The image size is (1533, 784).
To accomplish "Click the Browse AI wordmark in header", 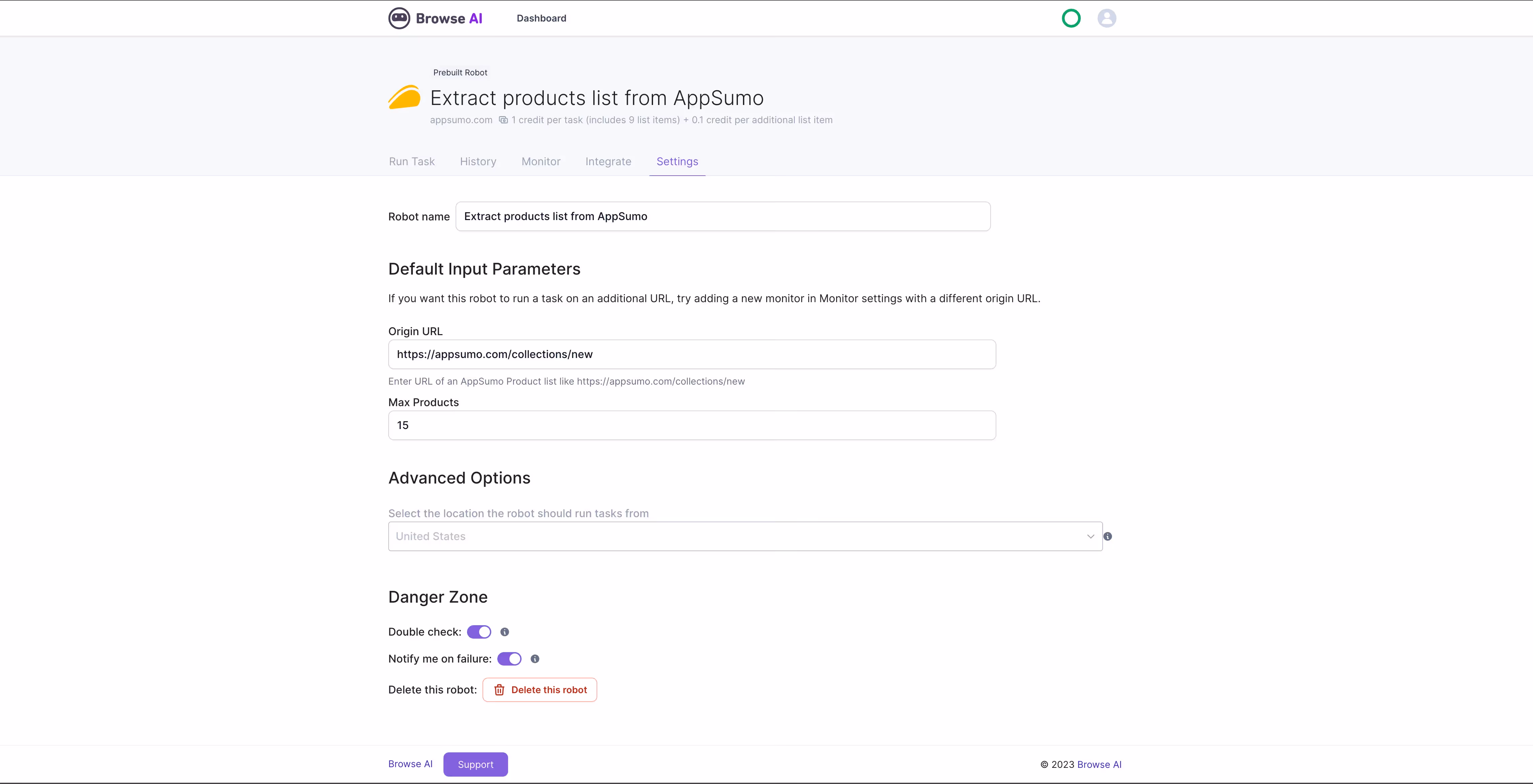I will pyautogui.click(x=449, y=19).
